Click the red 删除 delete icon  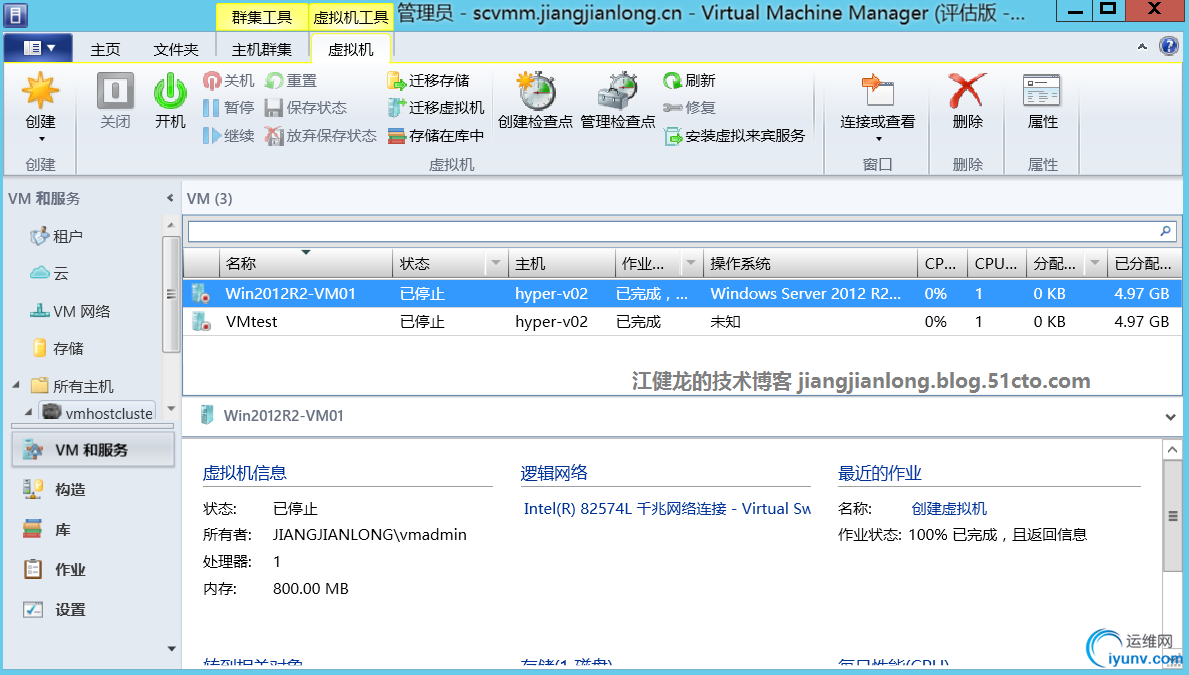[x=968, y=91]
